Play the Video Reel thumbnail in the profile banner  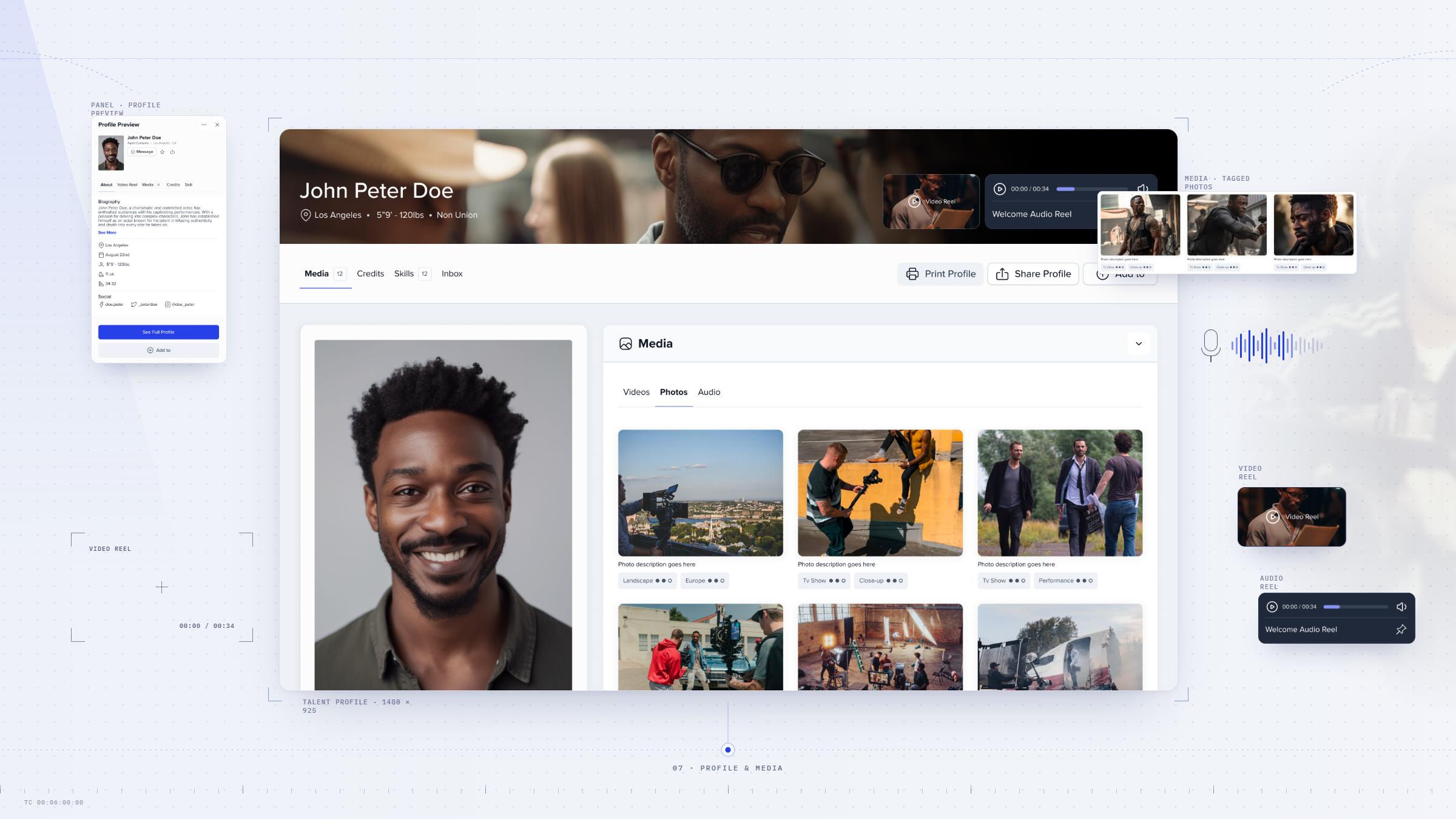931,201
